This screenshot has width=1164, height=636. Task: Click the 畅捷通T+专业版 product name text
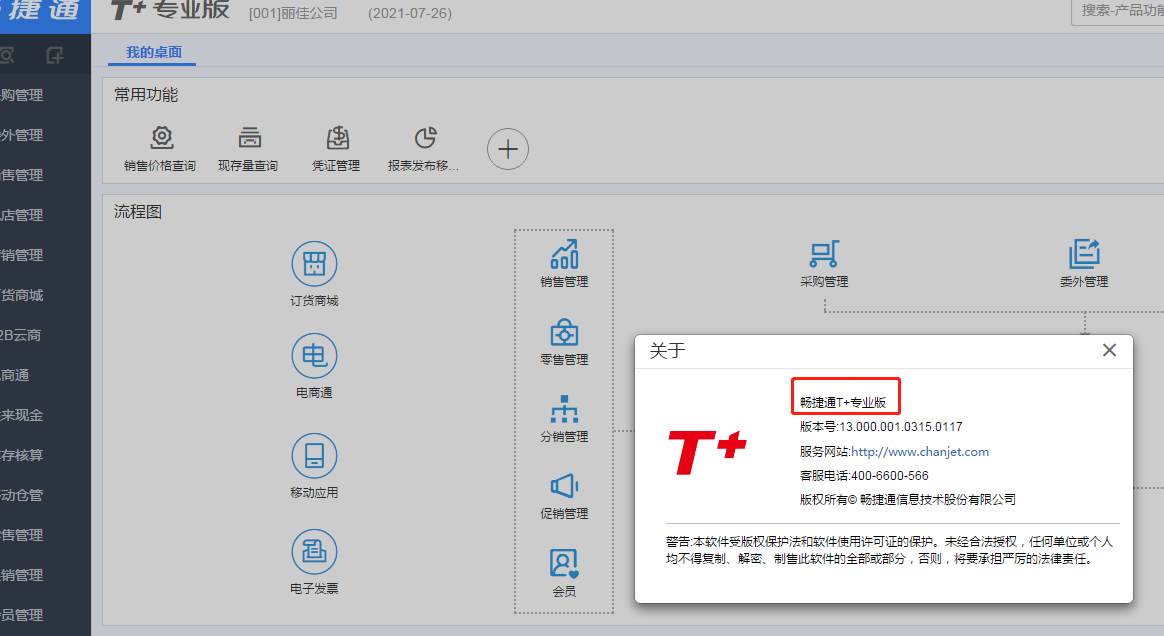[843, 402]
